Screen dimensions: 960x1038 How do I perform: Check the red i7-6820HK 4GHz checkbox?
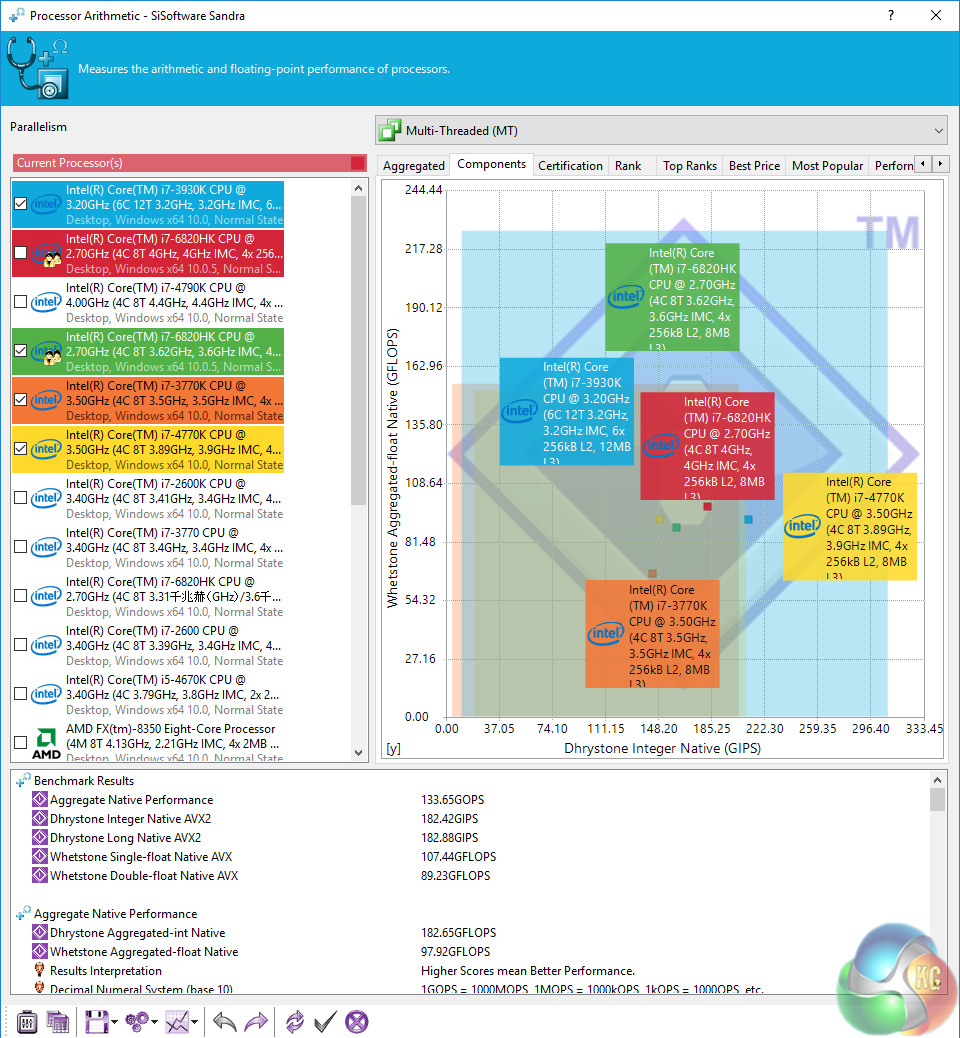(x=21, y=252)
